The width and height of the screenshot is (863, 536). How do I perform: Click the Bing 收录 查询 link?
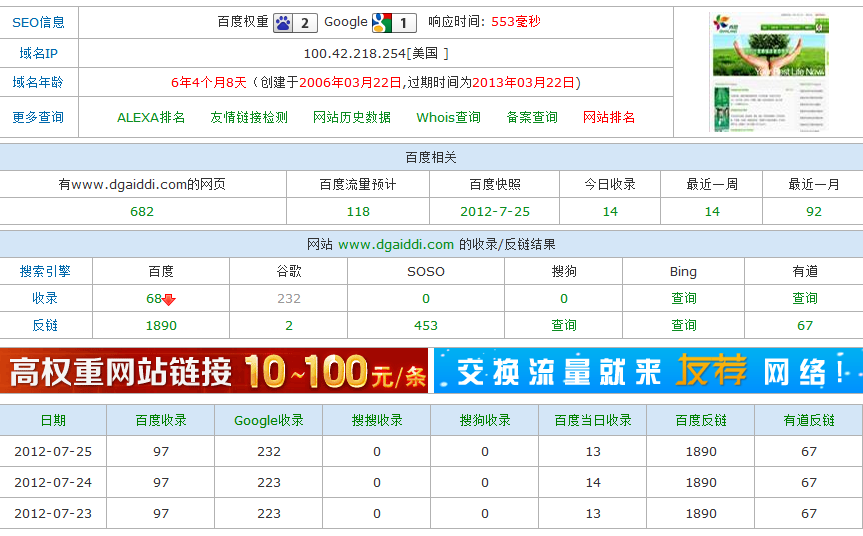click(x=684, y=298)
